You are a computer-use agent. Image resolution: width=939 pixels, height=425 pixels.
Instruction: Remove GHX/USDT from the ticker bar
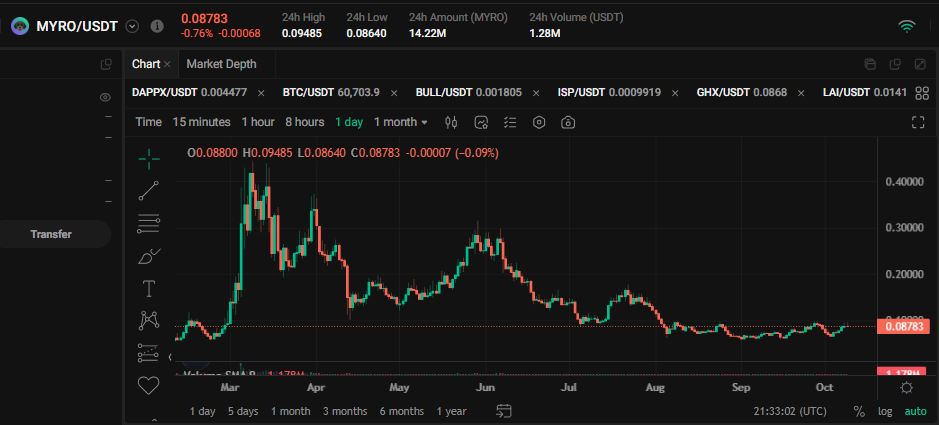point(801,93)
